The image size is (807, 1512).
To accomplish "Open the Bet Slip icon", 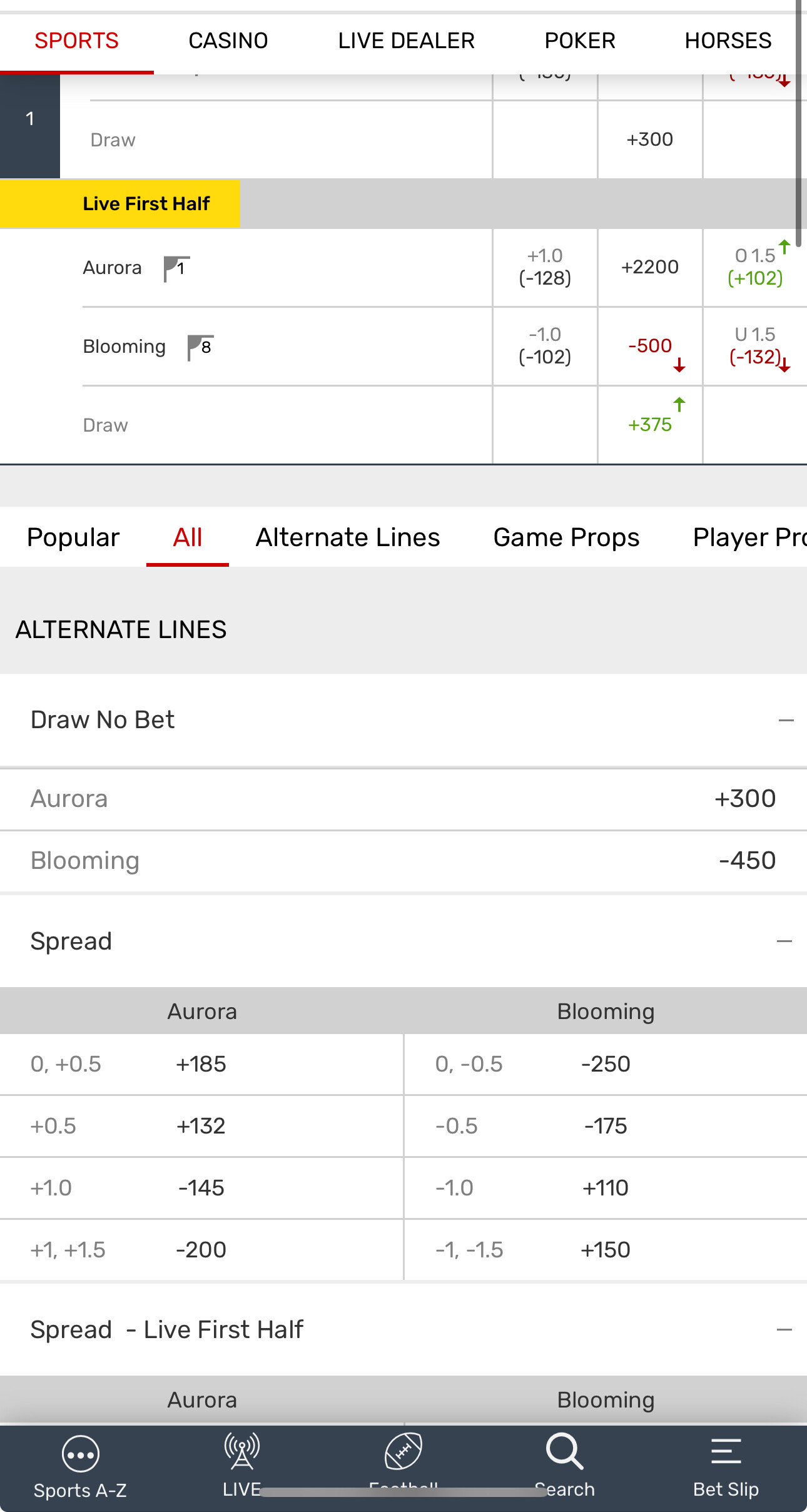I will [726, 1452].
